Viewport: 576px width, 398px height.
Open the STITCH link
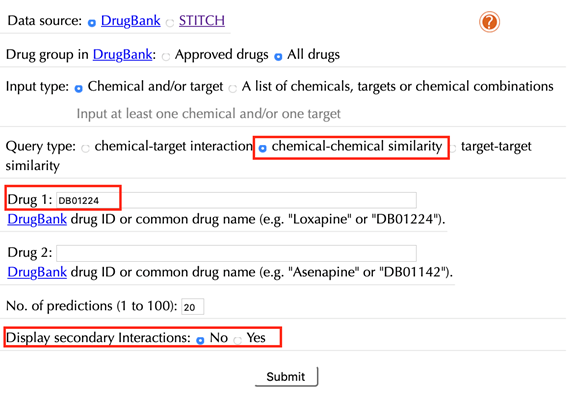tap(202, 21)
